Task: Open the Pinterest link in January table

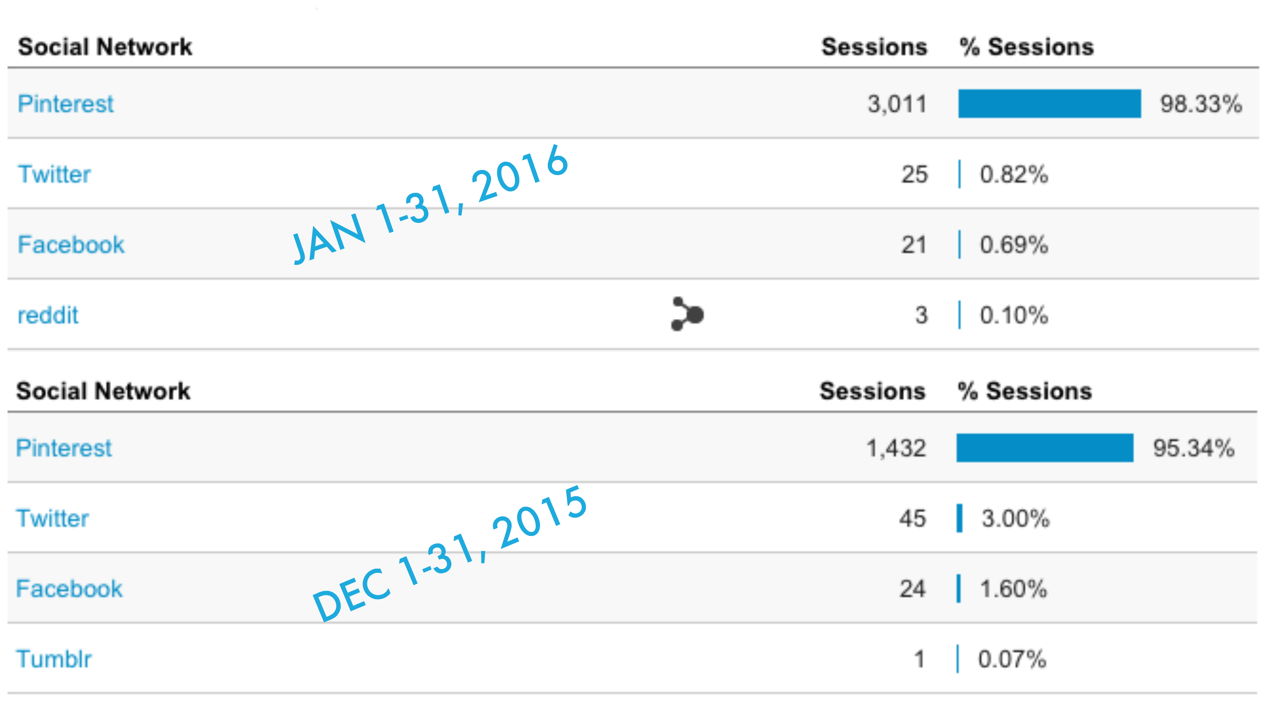Action: (66, 104)
